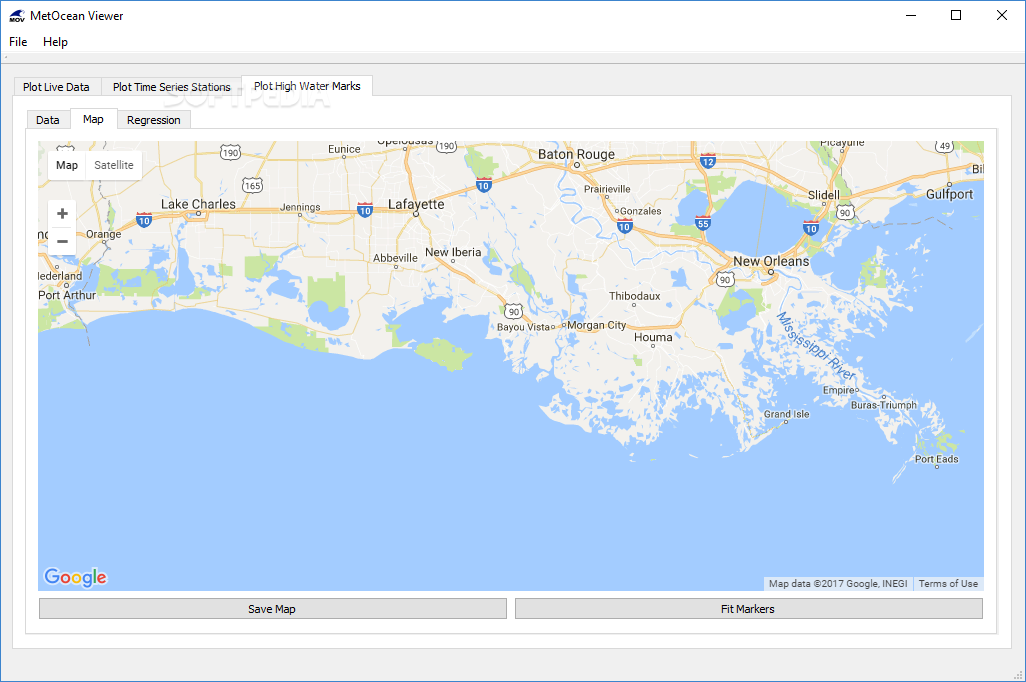Click the Prairieville map label
Image resolution: width=1026 pixels, height=682 pixels.
pos(607,189)
